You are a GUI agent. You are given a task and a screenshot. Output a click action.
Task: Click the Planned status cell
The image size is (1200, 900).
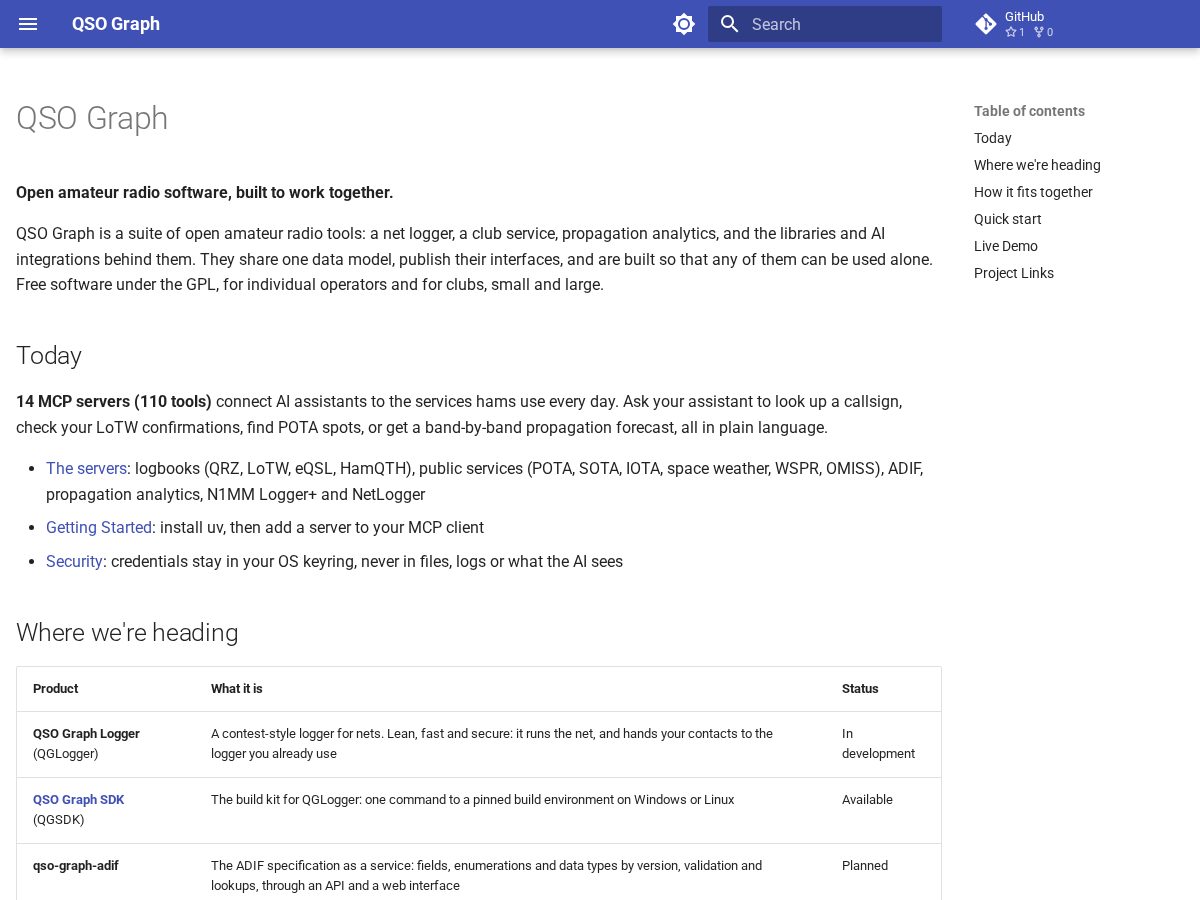(x=883, y=872)
